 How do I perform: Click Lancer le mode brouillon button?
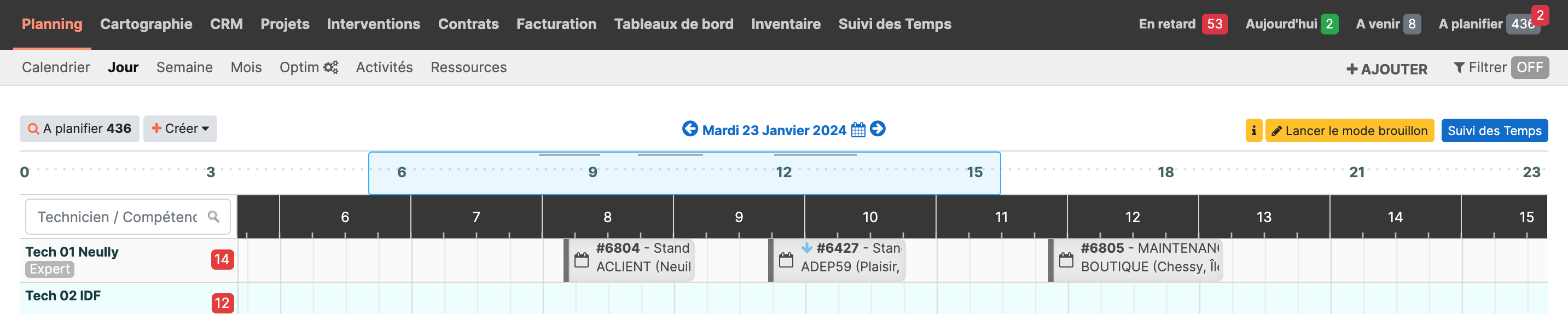pyautogui.click(x=1350, y=131)
